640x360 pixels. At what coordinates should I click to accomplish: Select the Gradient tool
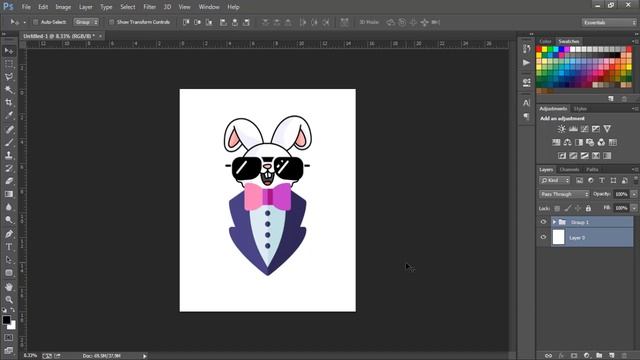9,194
